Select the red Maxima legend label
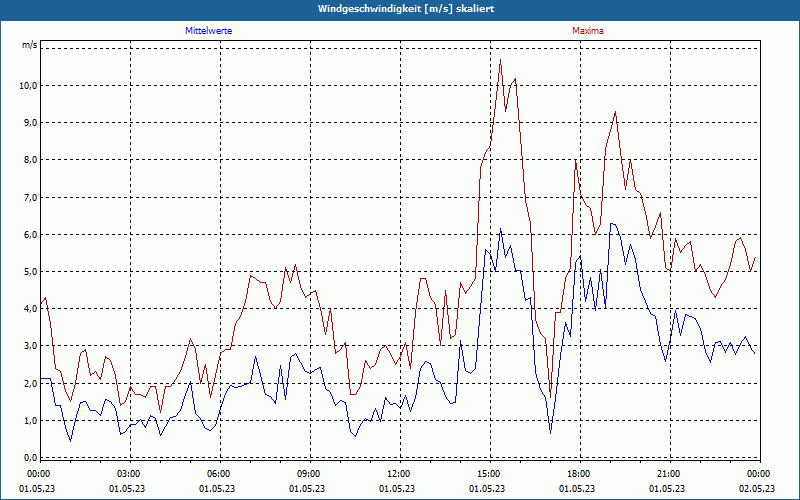 (x=588, y=31)
